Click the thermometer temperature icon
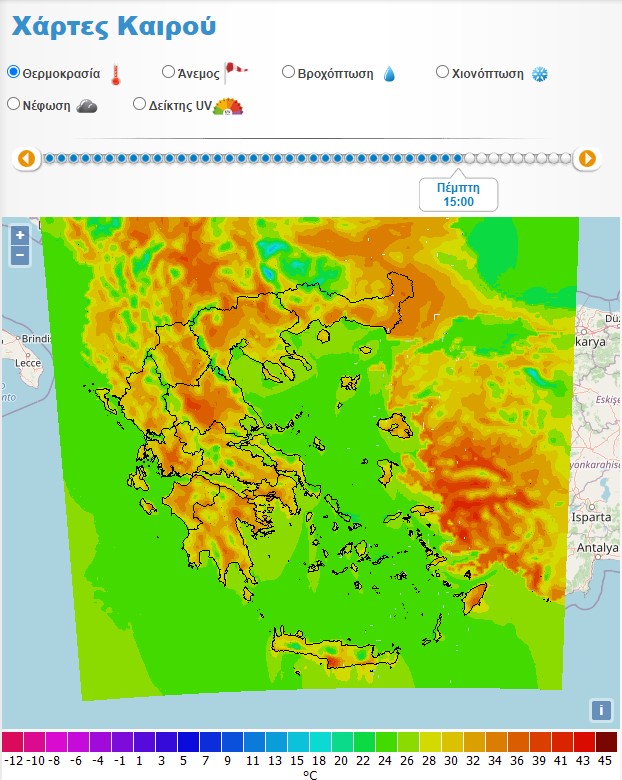Screen dimensions: 622x780 point(116,74)
